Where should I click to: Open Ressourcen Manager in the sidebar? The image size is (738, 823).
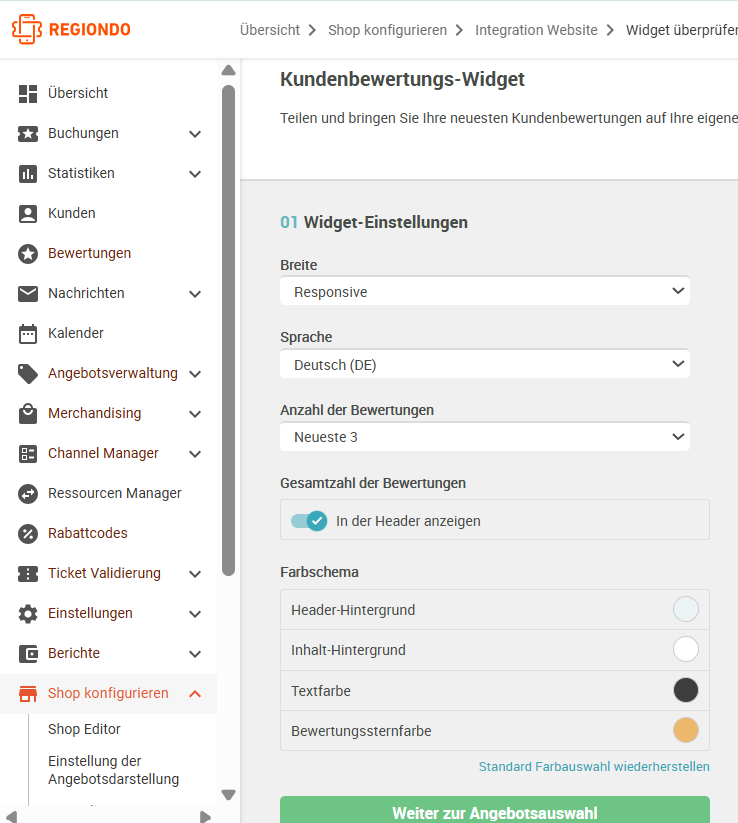pos(115,493)
